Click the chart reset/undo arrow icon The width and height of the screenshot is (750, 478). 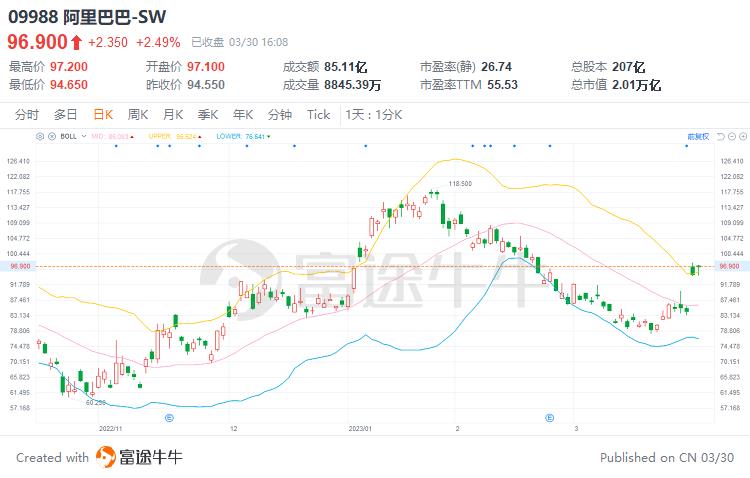point(721,137)
